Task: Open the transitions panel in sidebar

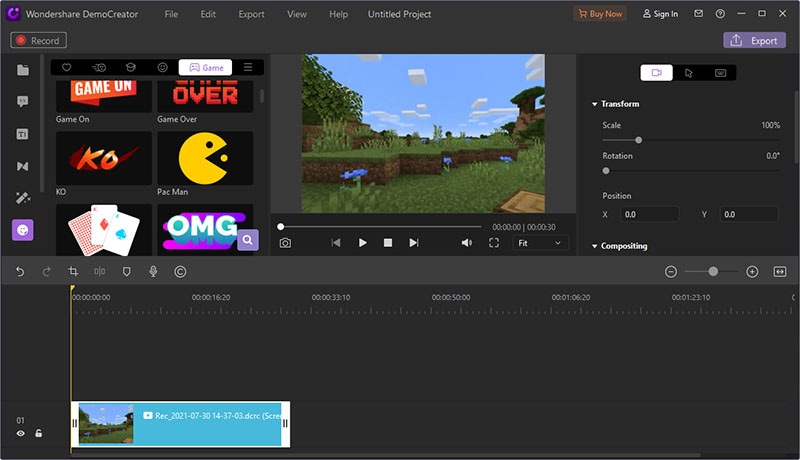Action: point(22,166)
